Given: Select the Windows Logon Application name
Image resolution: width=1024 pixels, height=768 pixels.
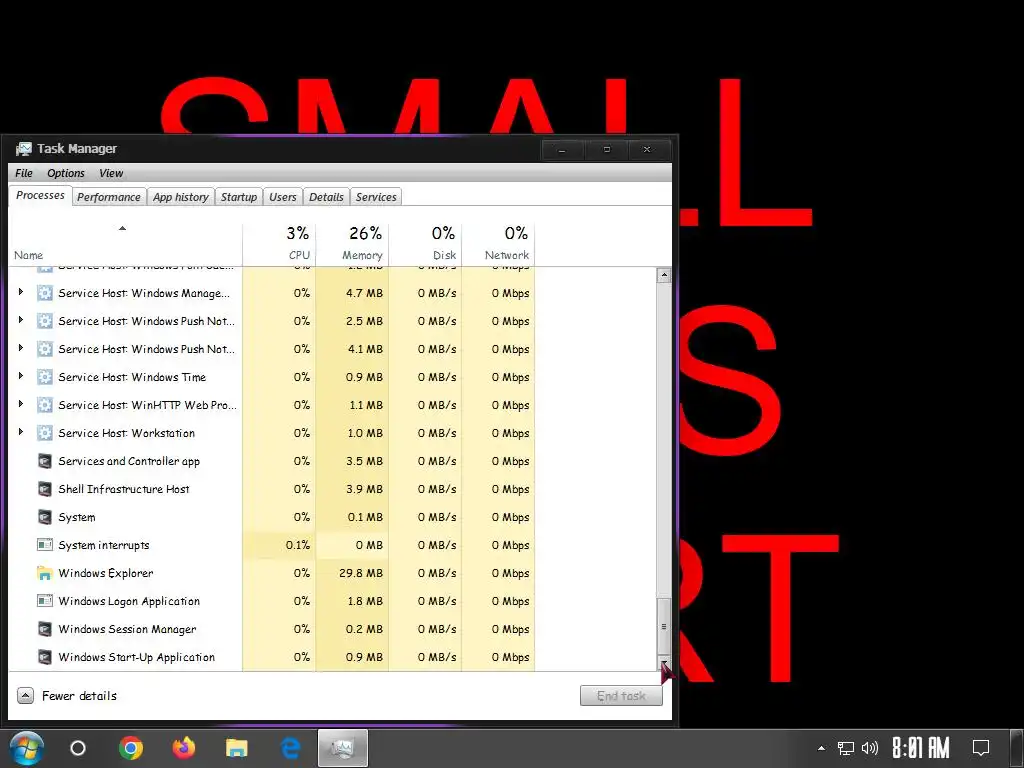Looking at the screenshot, I should coord(129,601).
